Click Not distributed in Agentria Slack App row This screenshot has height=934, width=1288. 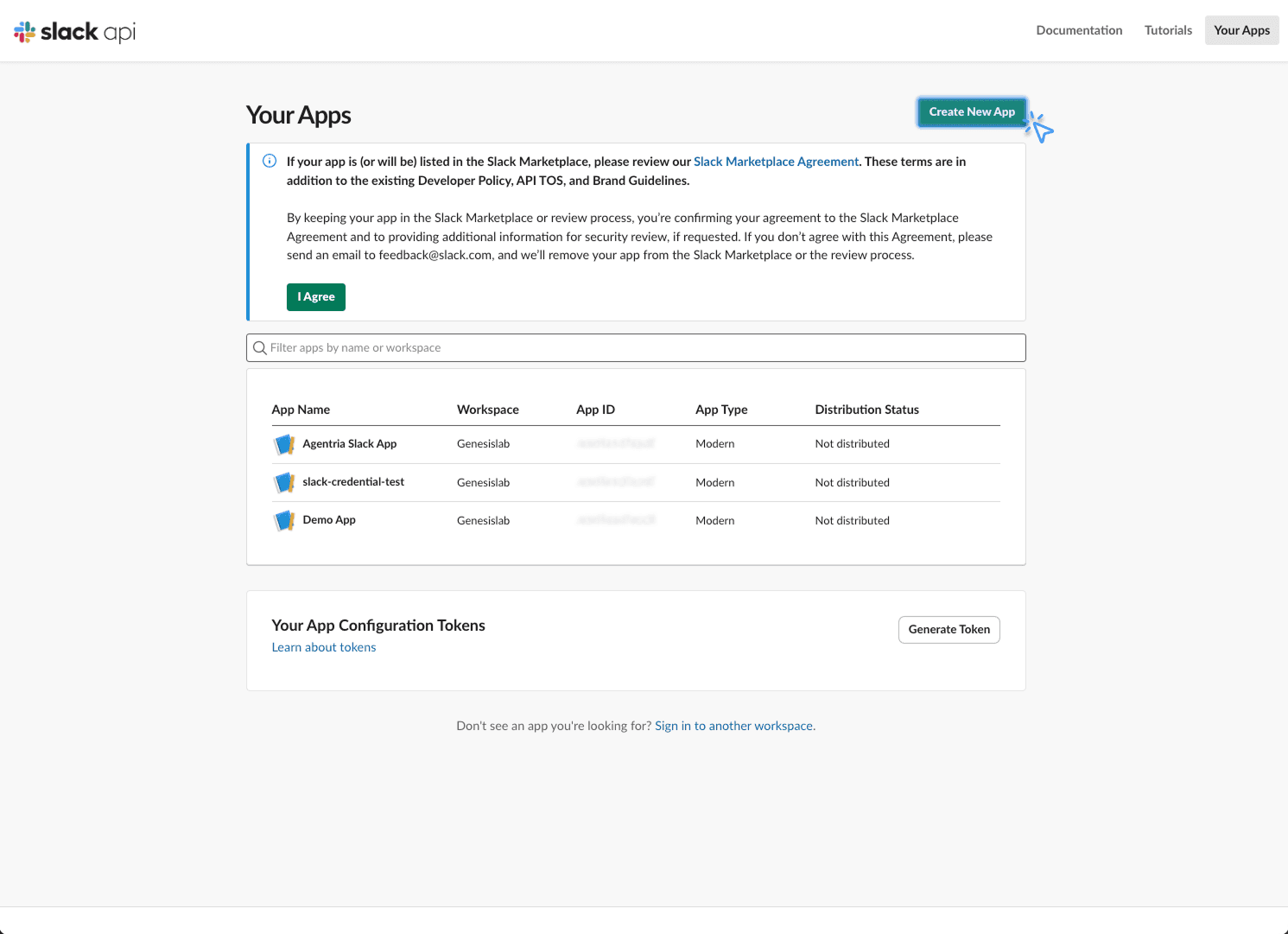click(852, 444)
